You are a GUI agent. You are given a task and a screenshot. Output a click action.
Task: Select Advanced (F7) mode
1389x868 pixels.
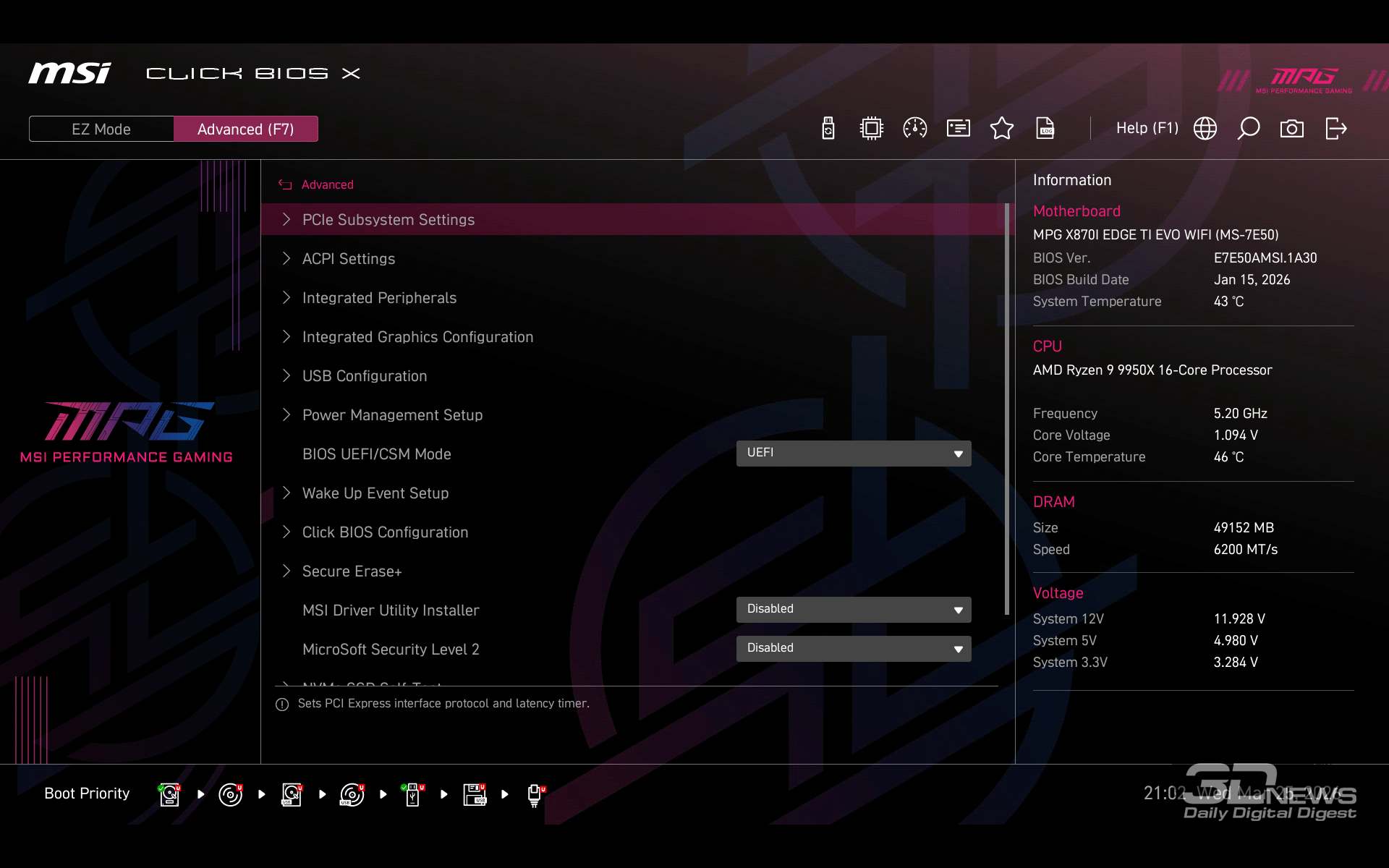(246, 129)
